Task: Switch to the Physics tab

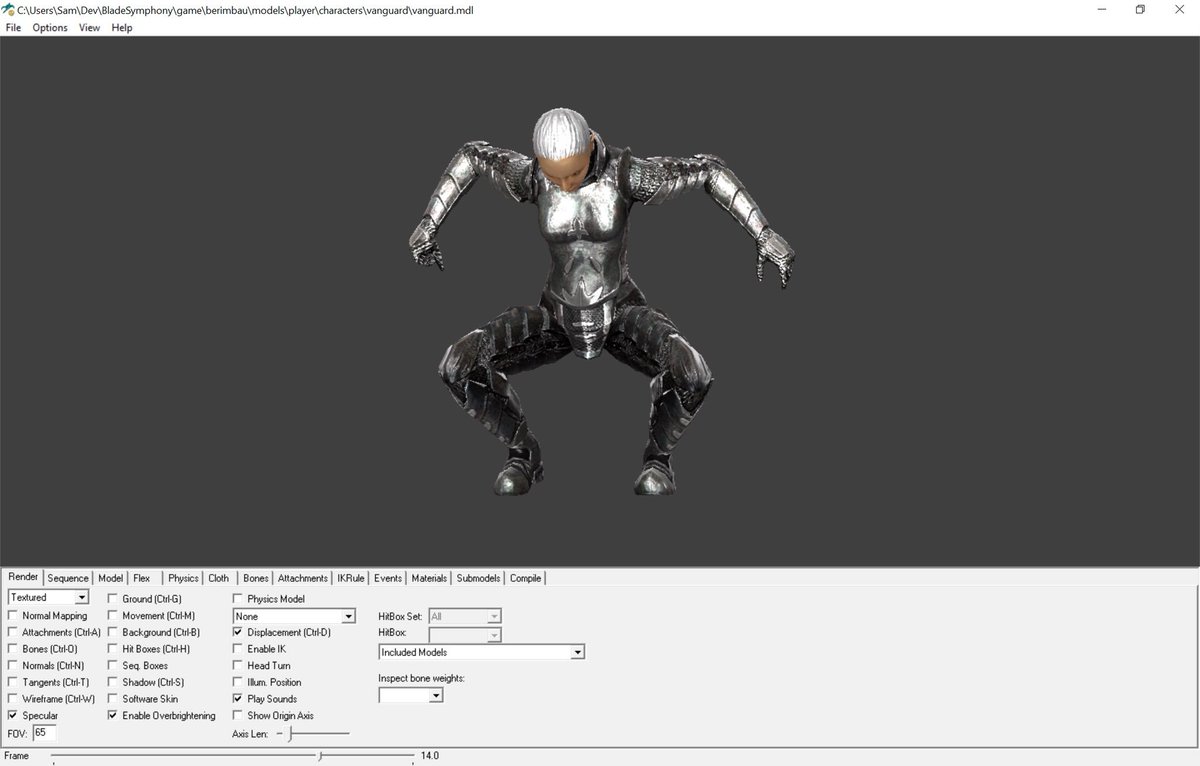Action: (183, 578)
